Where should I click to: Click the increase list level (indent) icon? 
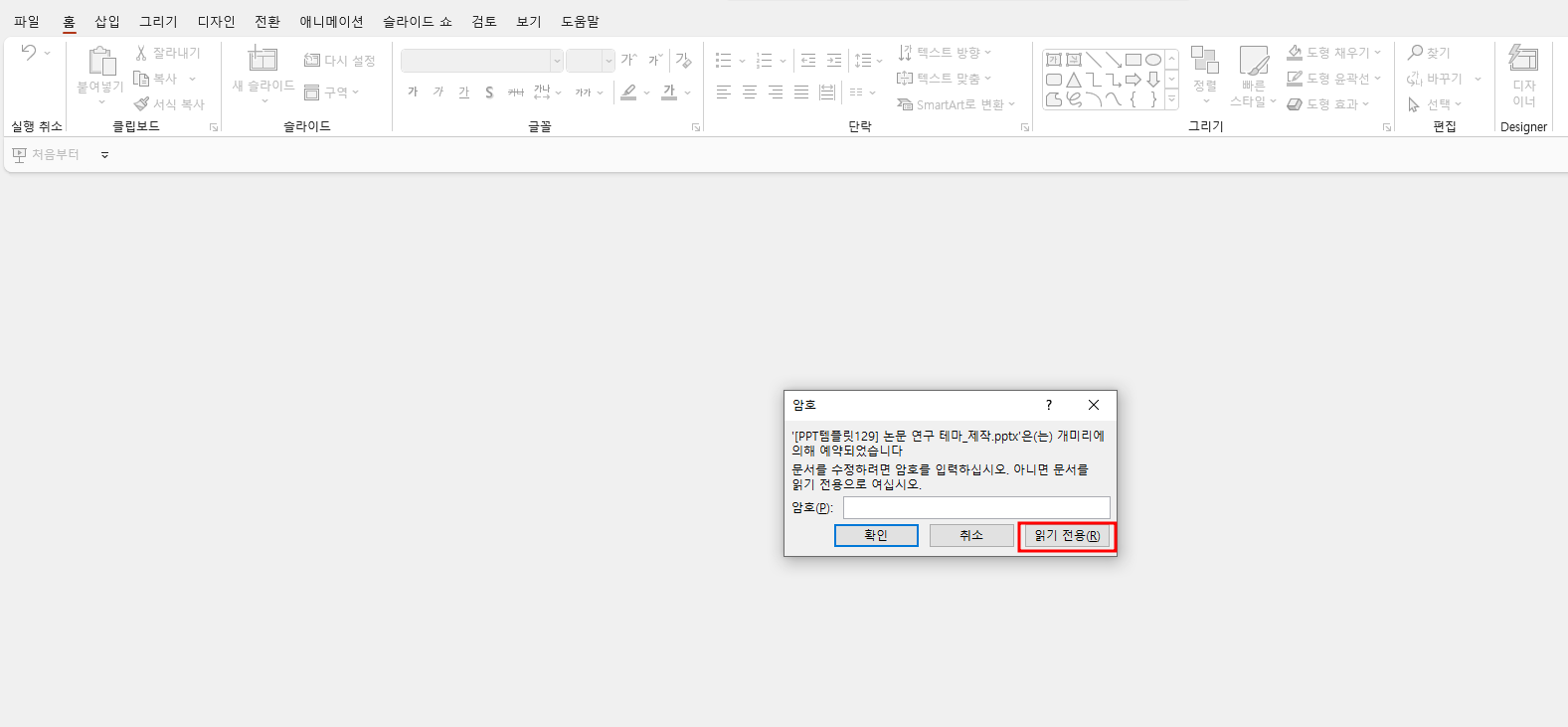click(x=834, y=61)
